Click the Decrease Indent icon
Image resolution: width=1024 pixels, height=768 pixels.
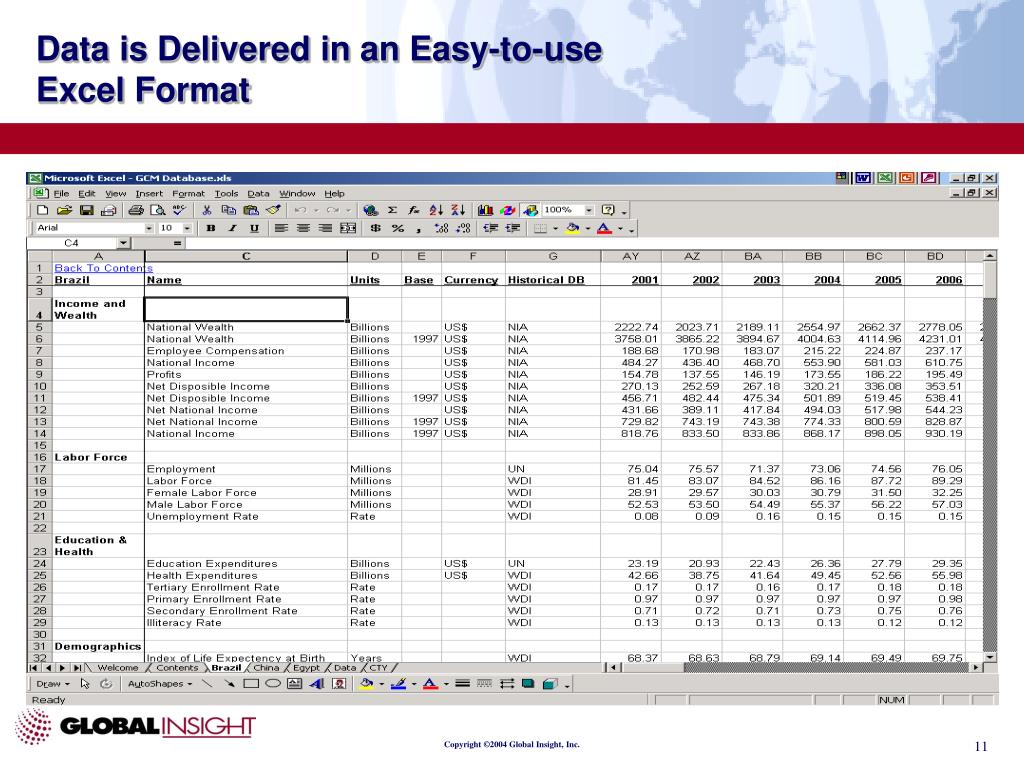[490, 228]
